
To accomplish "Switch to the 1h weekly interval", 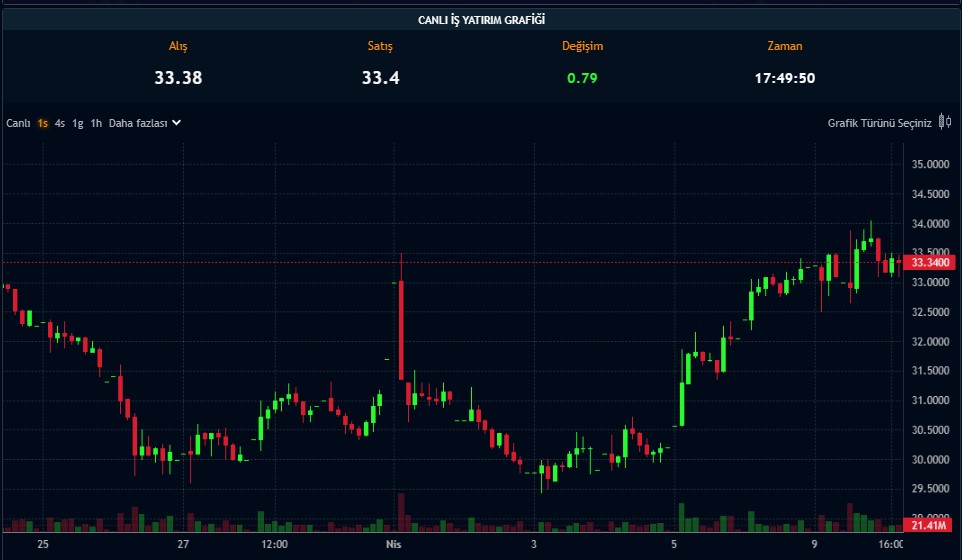I will pyautogui.click(x=96, y=123).
